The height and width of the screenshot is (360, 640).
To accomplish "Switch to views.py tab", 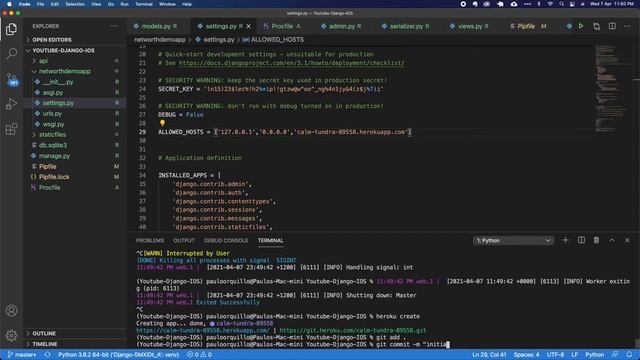I will 469,26.
